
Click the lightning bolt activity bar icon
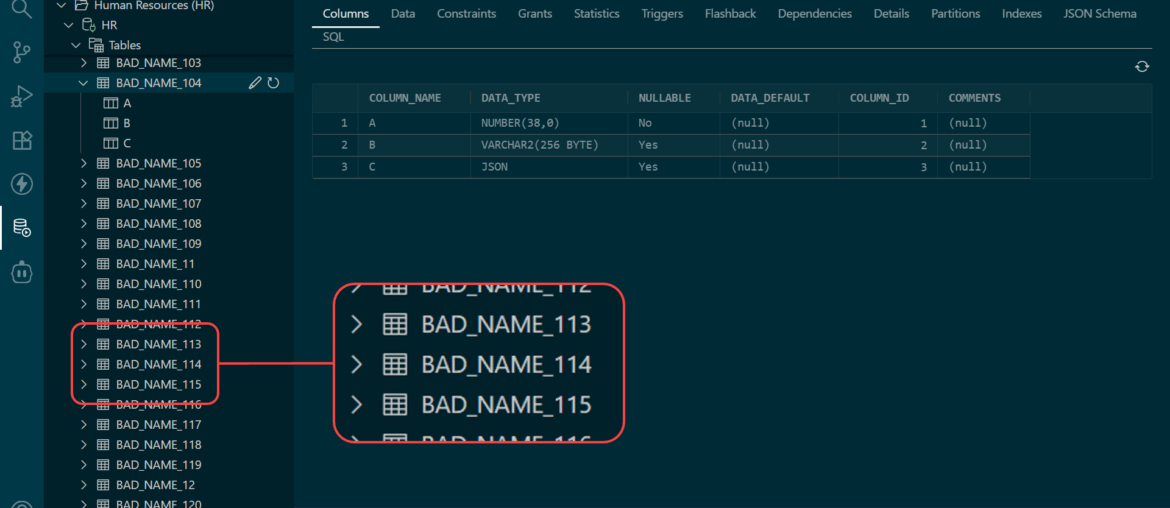tap(21, 184)
